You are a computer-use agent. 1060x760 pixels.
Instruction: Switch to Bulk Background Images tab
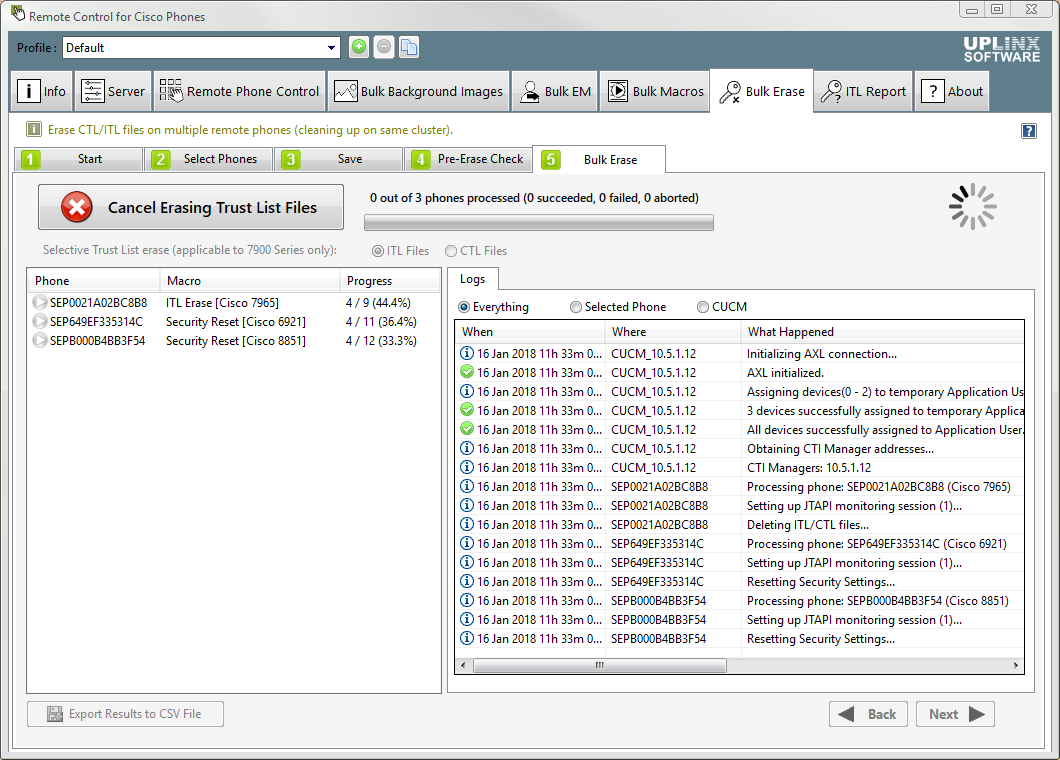418,91
